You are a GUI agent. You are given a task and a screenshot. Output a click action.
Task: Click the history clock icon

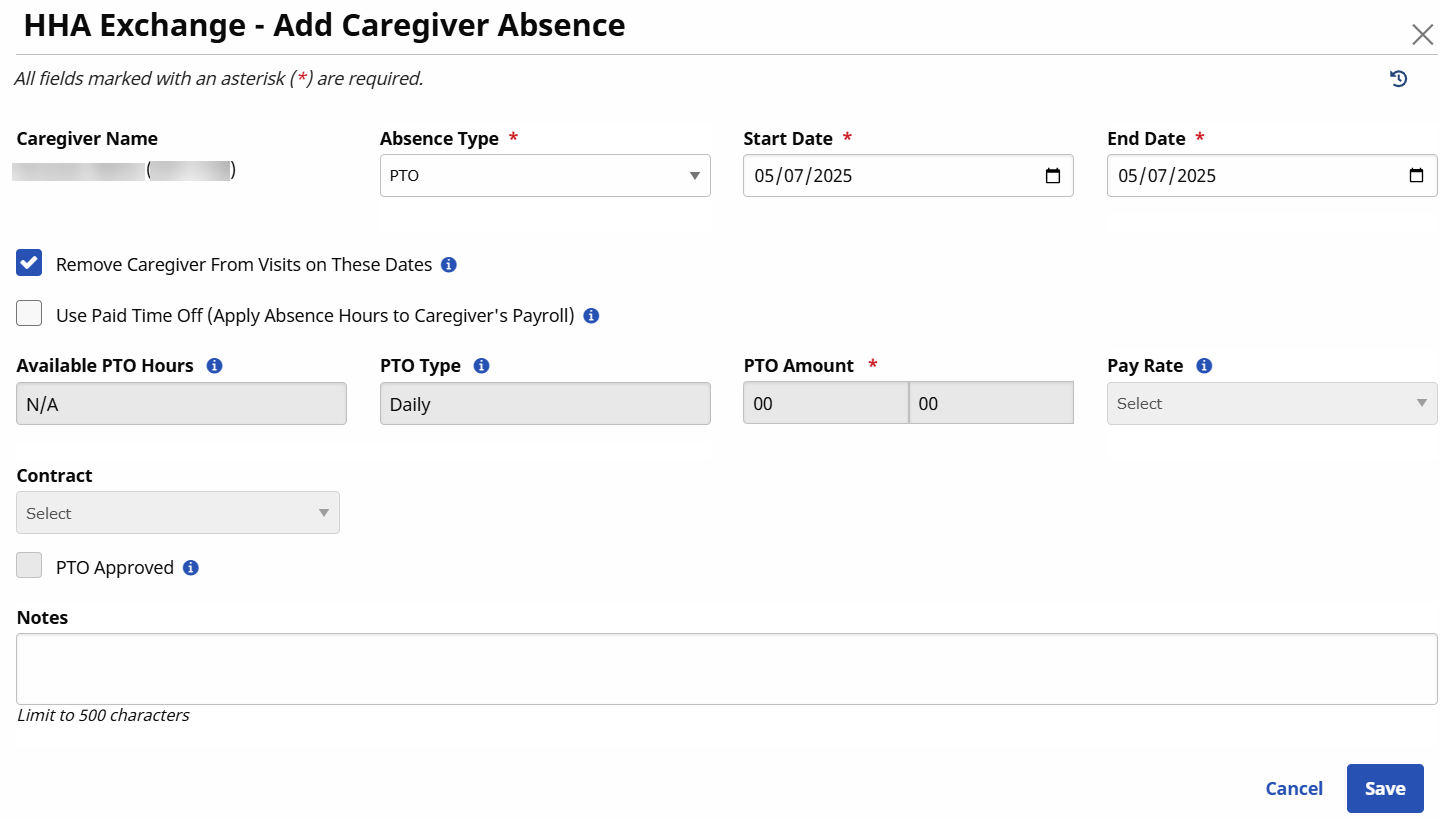1398,79
